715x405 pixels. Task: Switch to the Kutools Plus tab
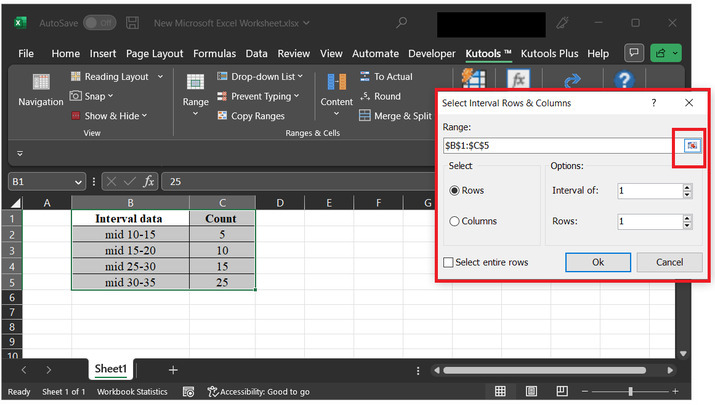(550, 54)
